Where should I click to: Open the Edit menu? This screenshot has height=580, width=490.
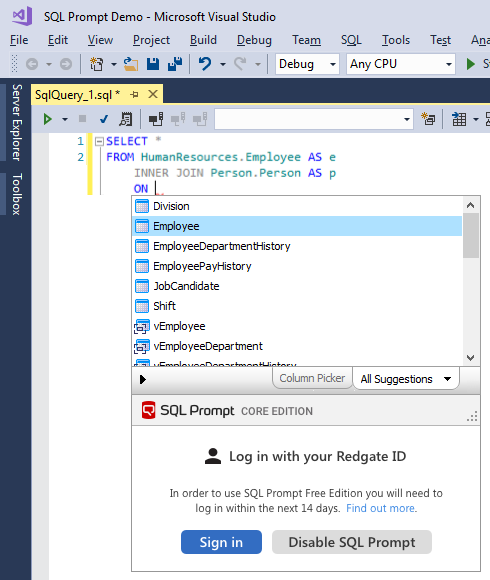click(x=58, y=40)
